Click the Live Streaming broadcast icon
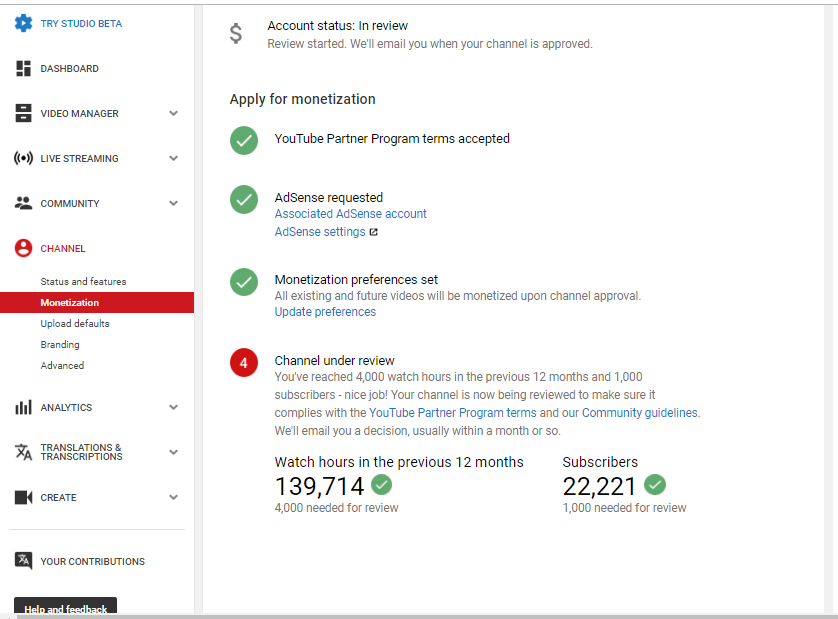The image size is (838, 619). click(x=24, y=158)
